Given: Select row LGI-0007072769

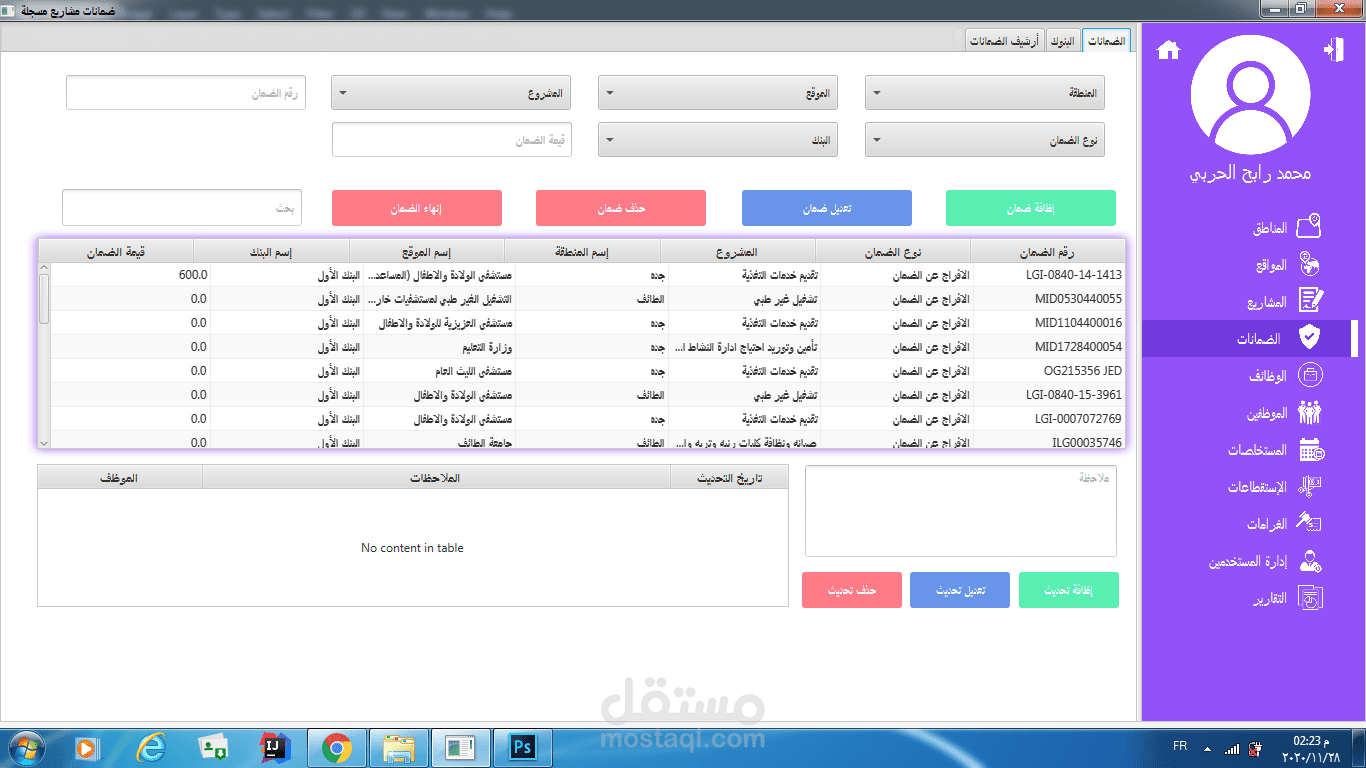Looking at the screenshot, I should pyautogui.click(x=588, y=418).
